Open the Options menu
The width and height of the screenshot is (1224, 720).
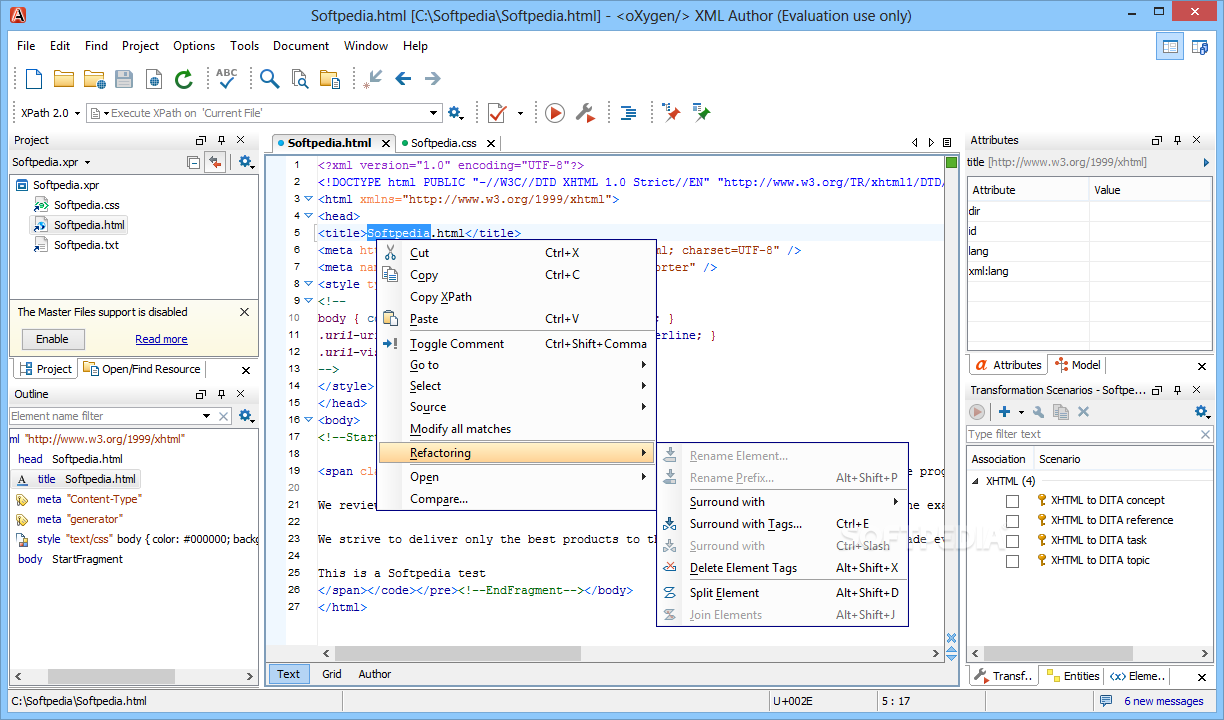[x=194, y=46]
